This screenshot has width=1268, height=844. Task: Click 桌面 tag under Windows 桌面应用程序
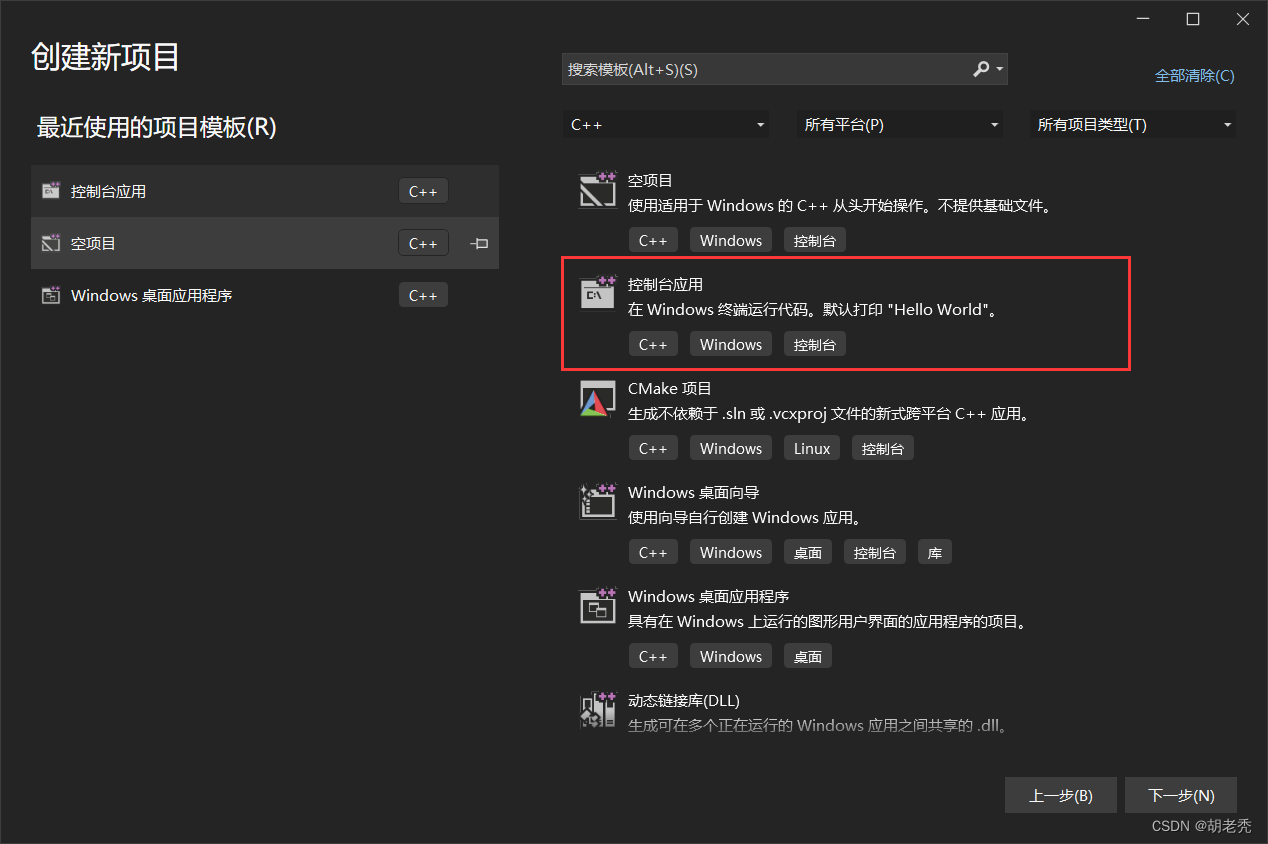808,656
